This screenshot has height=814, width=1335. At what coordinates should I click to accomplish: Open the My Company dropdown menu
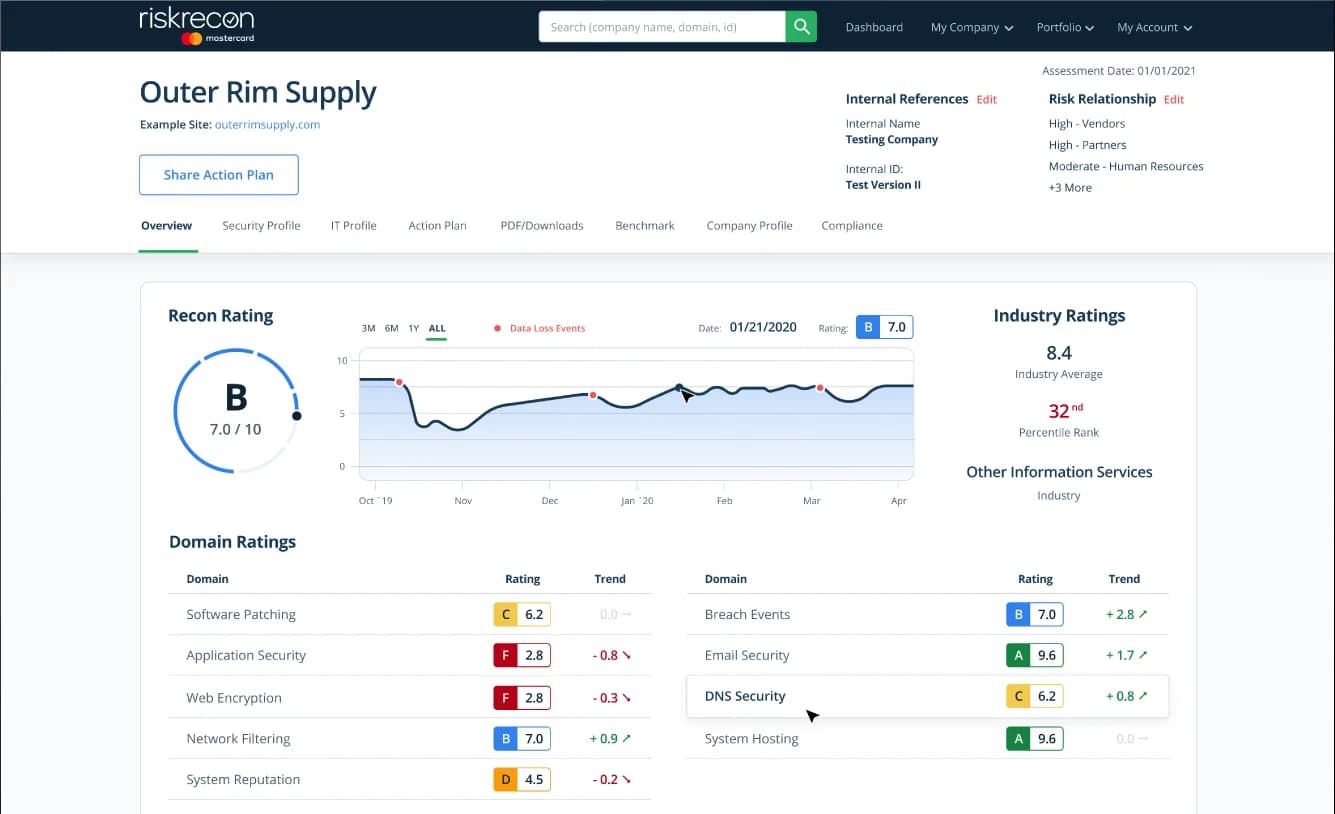972,28
